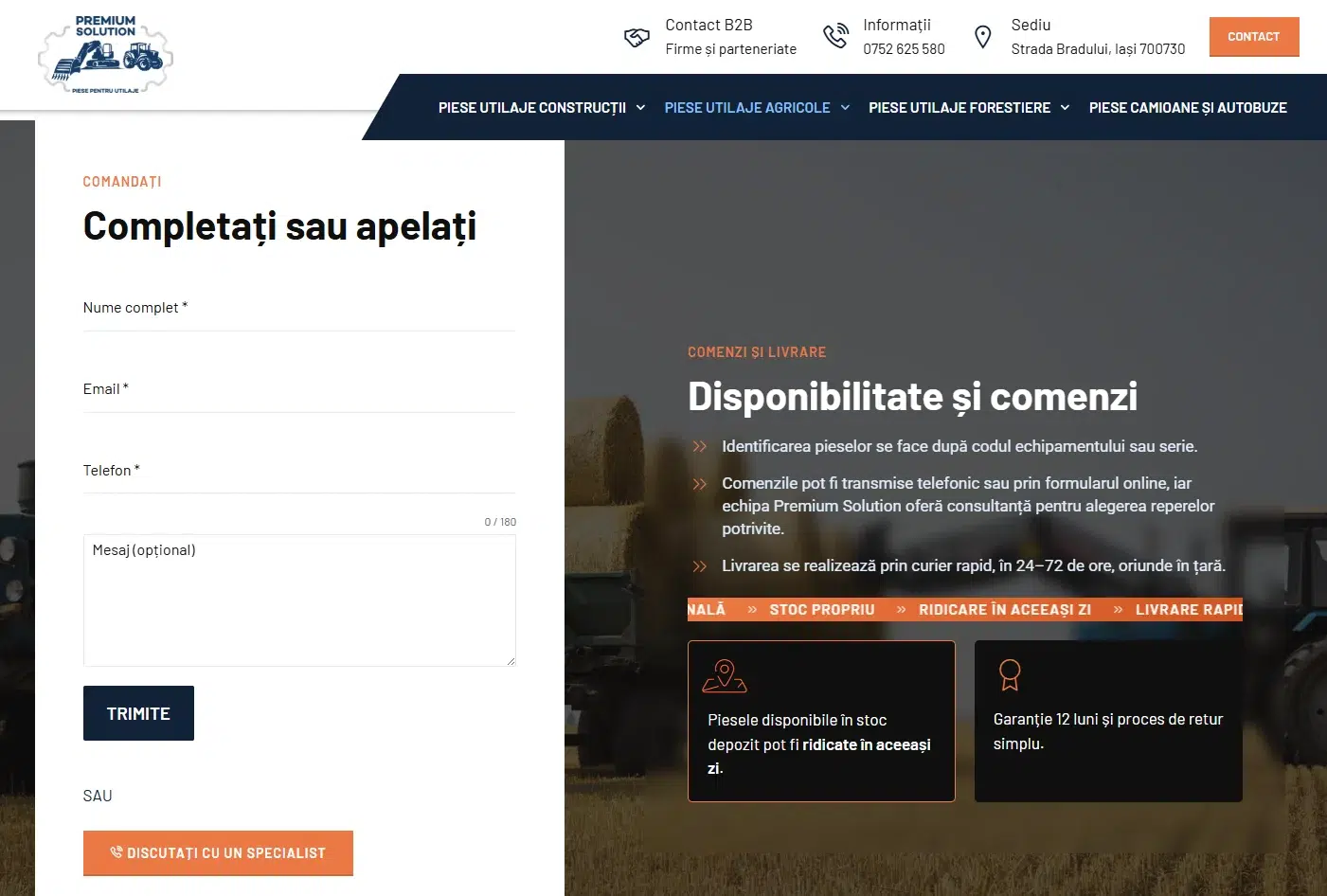Screen dimensions: 1327x896
Task: Click chevron icon beside Livrarea se realizează bullet
Action: click(700, 566)
